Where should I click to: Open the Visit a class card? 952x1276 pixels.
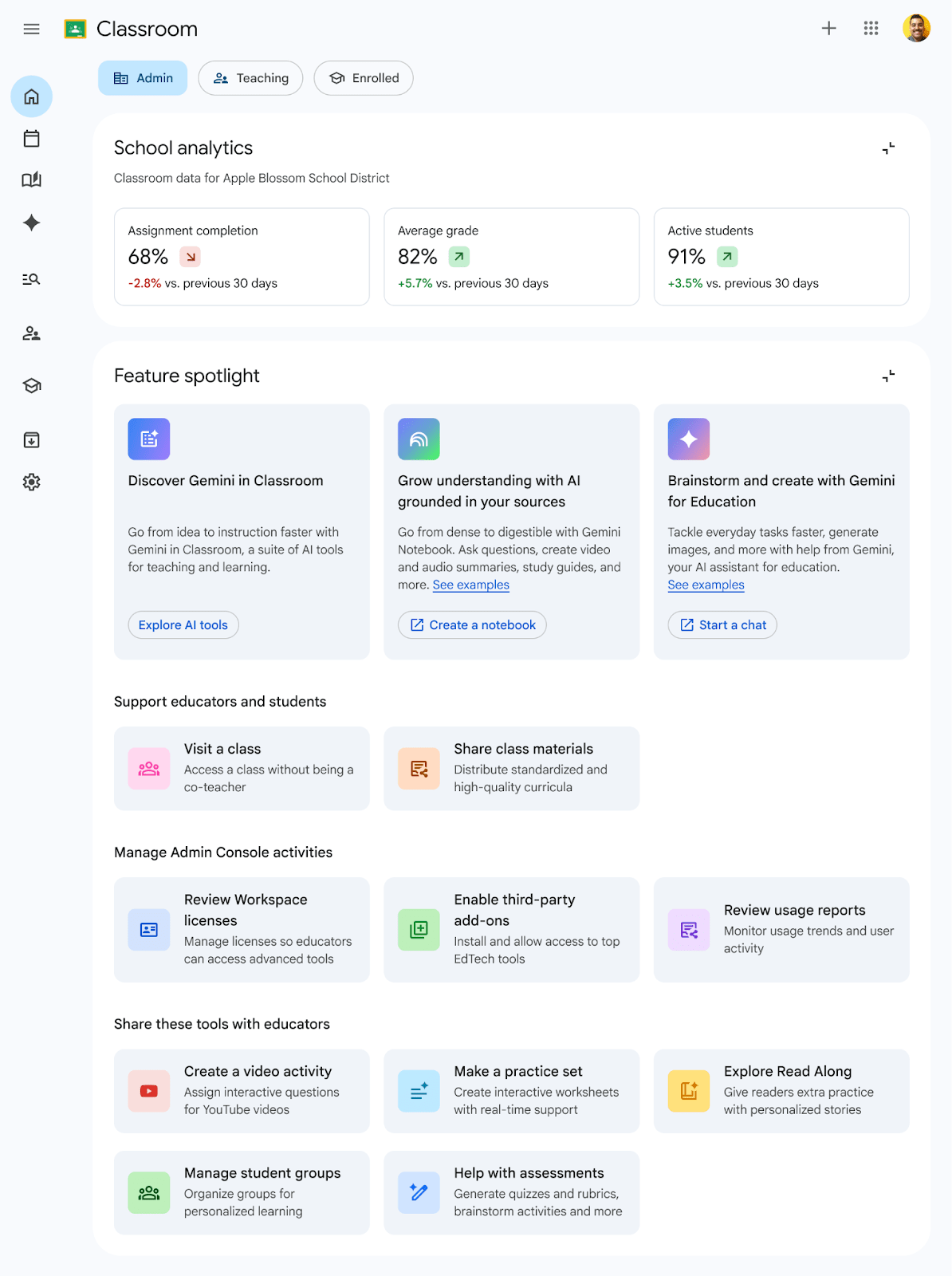pos(242,769)
